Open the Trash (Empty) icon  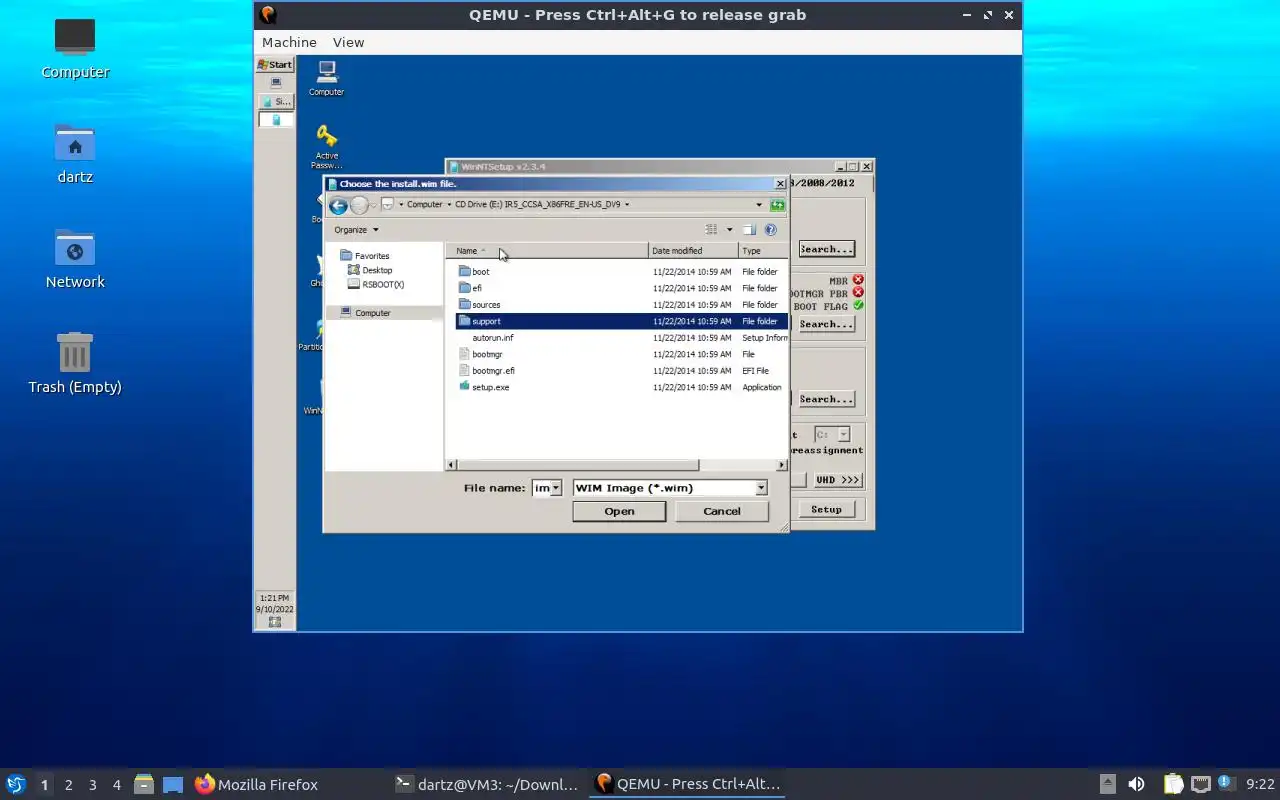[75, 363]
